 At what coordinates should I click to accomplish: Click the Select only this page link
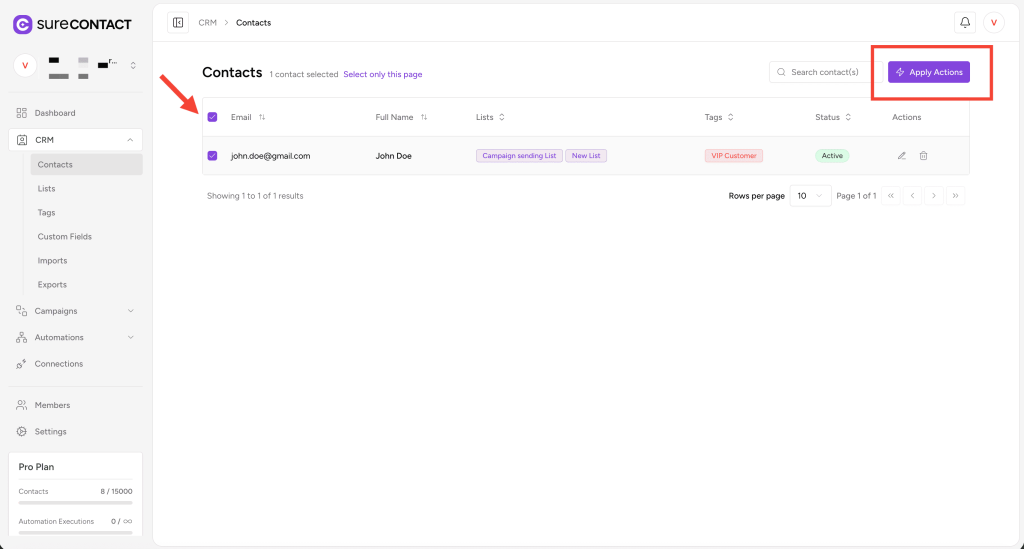point(383,75)
